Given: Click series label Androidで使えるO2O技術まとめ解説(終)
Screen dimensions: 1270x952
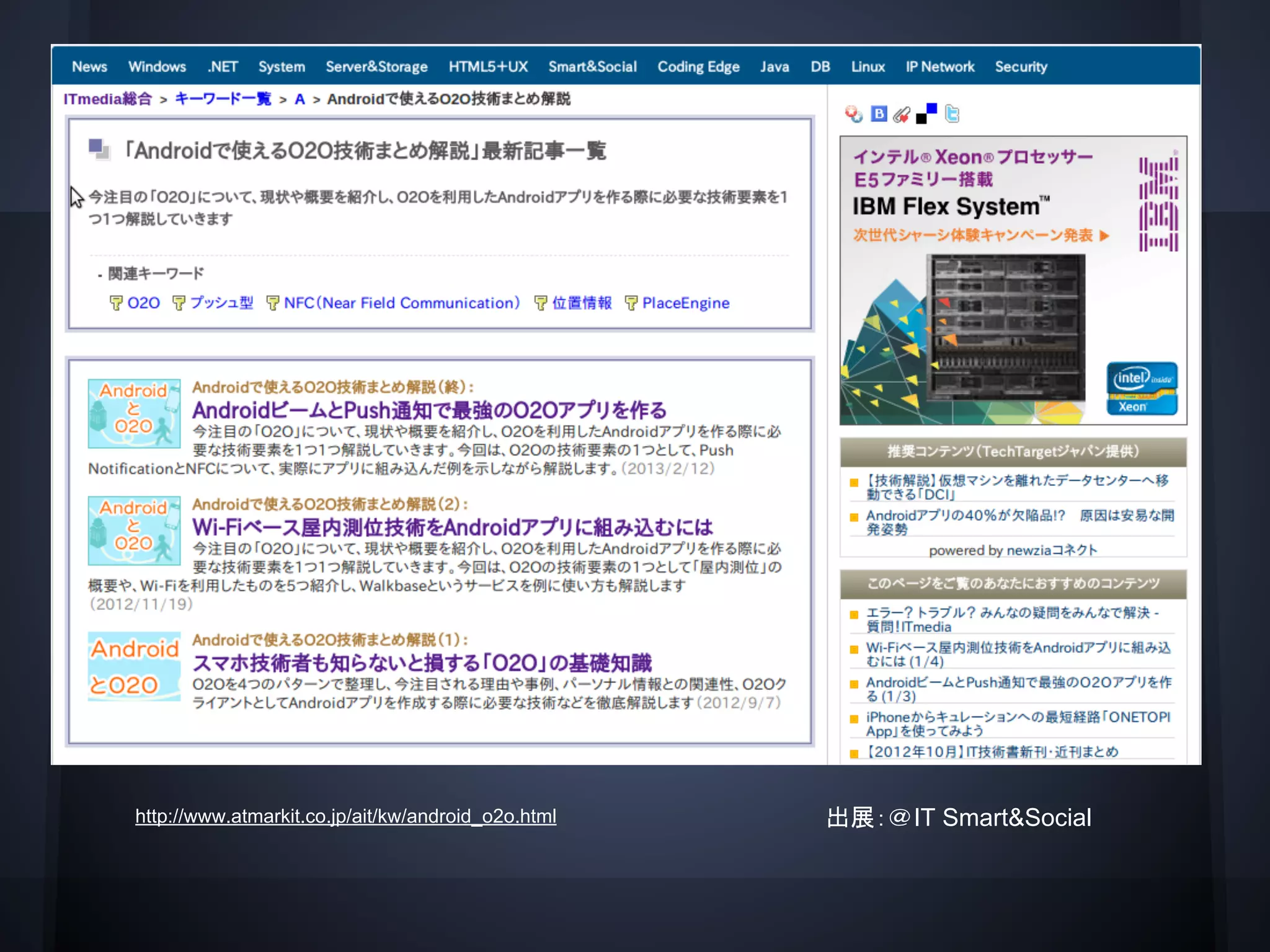Looking at the screenshot, I should pyautogui.click(x=333, y=387).
